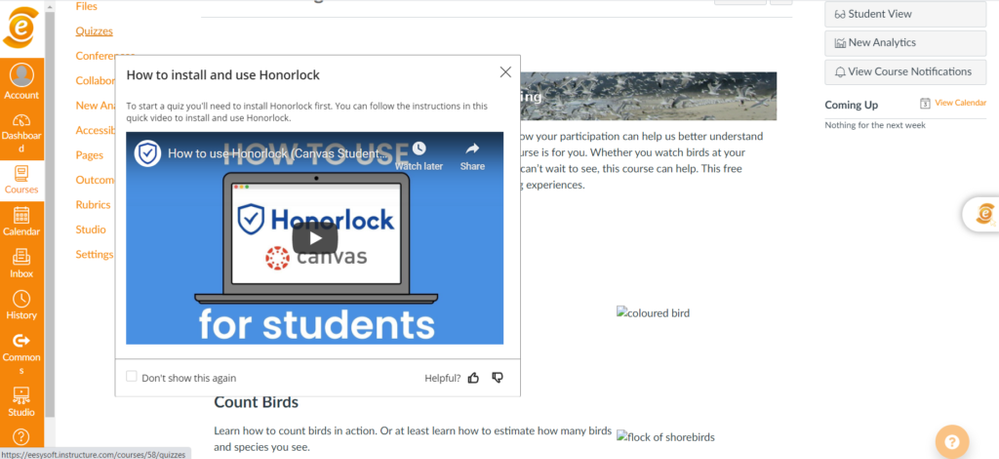
Task: Open New Analytics button
Action: click(x=905, y=43)
